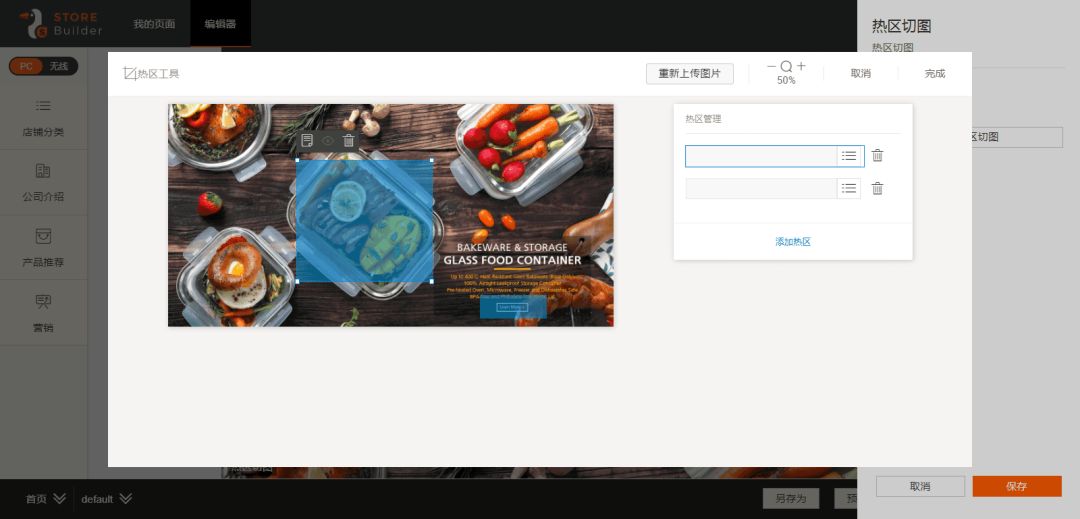Switch to 编辑器 tab
The image size is (1080, 519).
click(x=220, y=24)
